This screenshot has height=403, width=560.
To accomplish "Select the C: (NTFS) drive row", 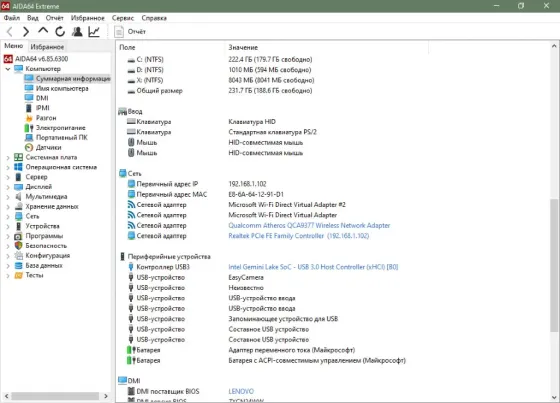I will point(219,59).
